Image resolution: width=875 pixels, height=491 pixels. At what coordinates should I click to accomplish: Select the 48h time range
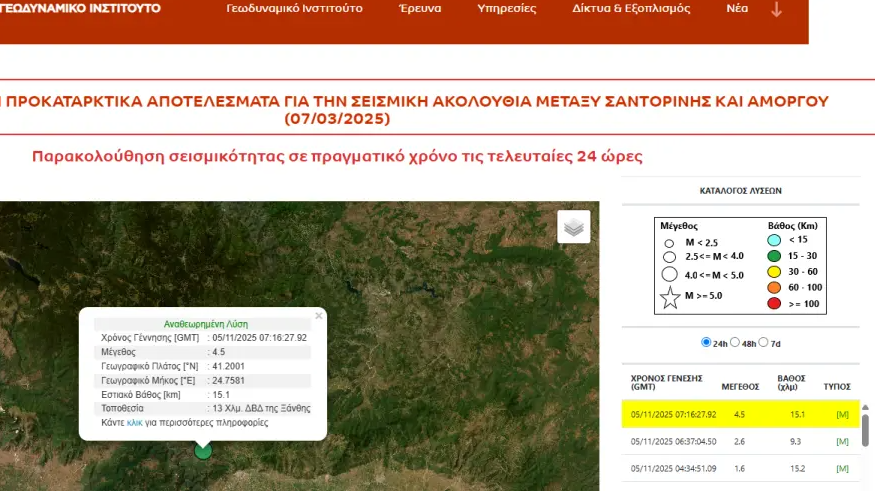[x=735, y=342]
